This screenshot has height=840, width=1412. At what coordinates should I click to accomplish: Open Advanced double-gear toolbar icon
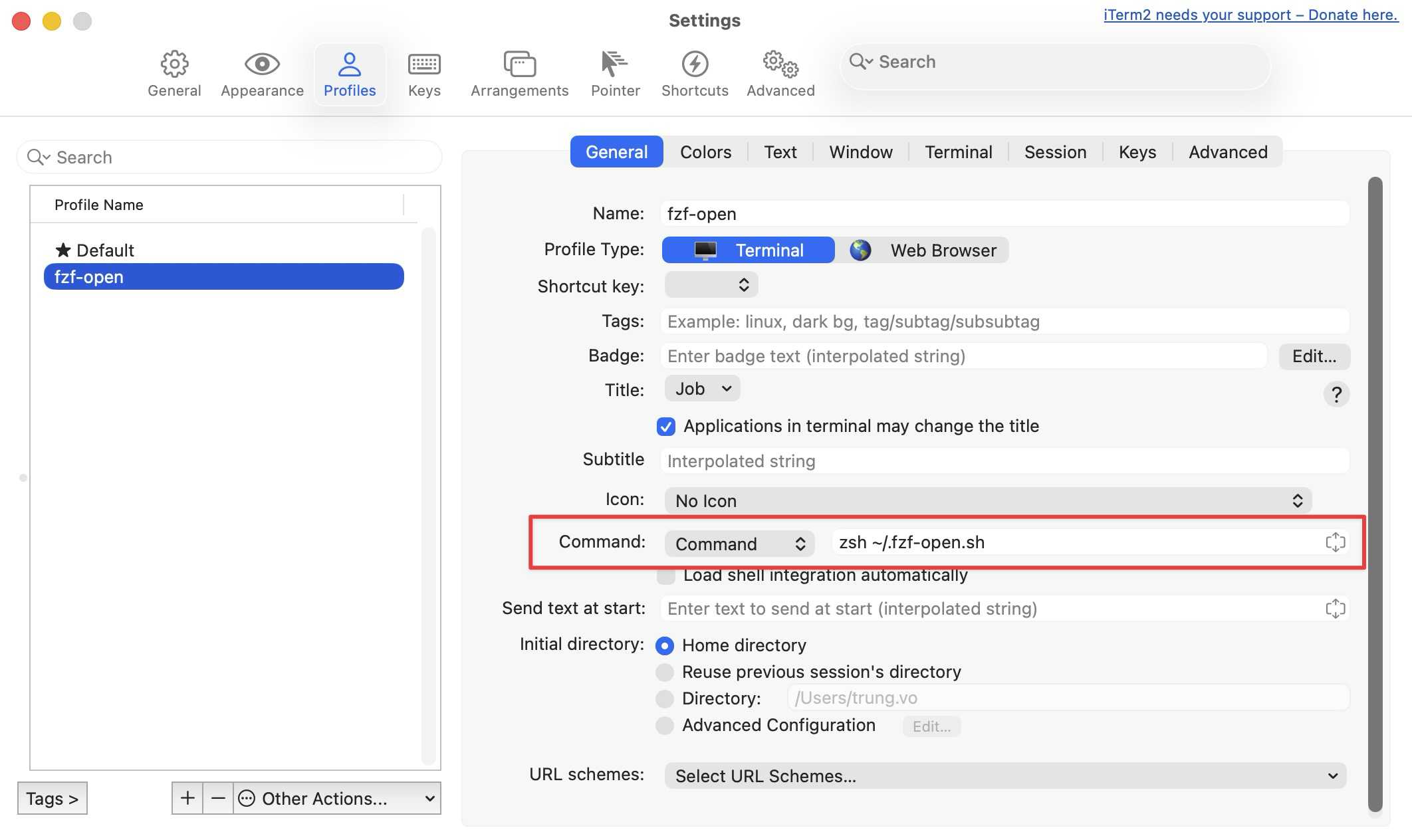[780, 64]
